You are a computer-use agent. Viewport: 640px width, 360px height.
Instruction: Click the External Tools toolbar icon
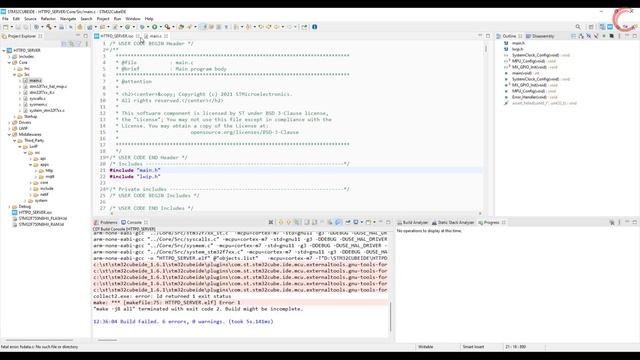pos(167,27)
